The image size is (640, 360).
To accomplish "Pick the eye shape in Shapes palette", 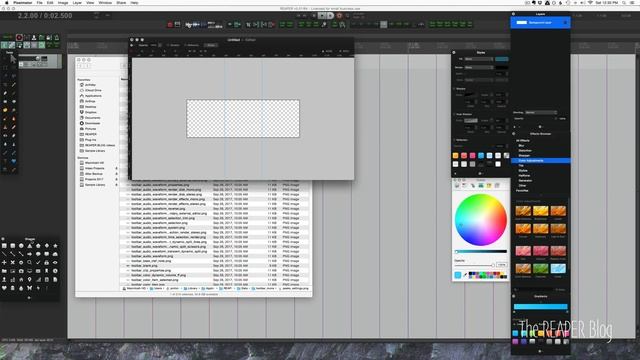I will click(x=55, y=262).
